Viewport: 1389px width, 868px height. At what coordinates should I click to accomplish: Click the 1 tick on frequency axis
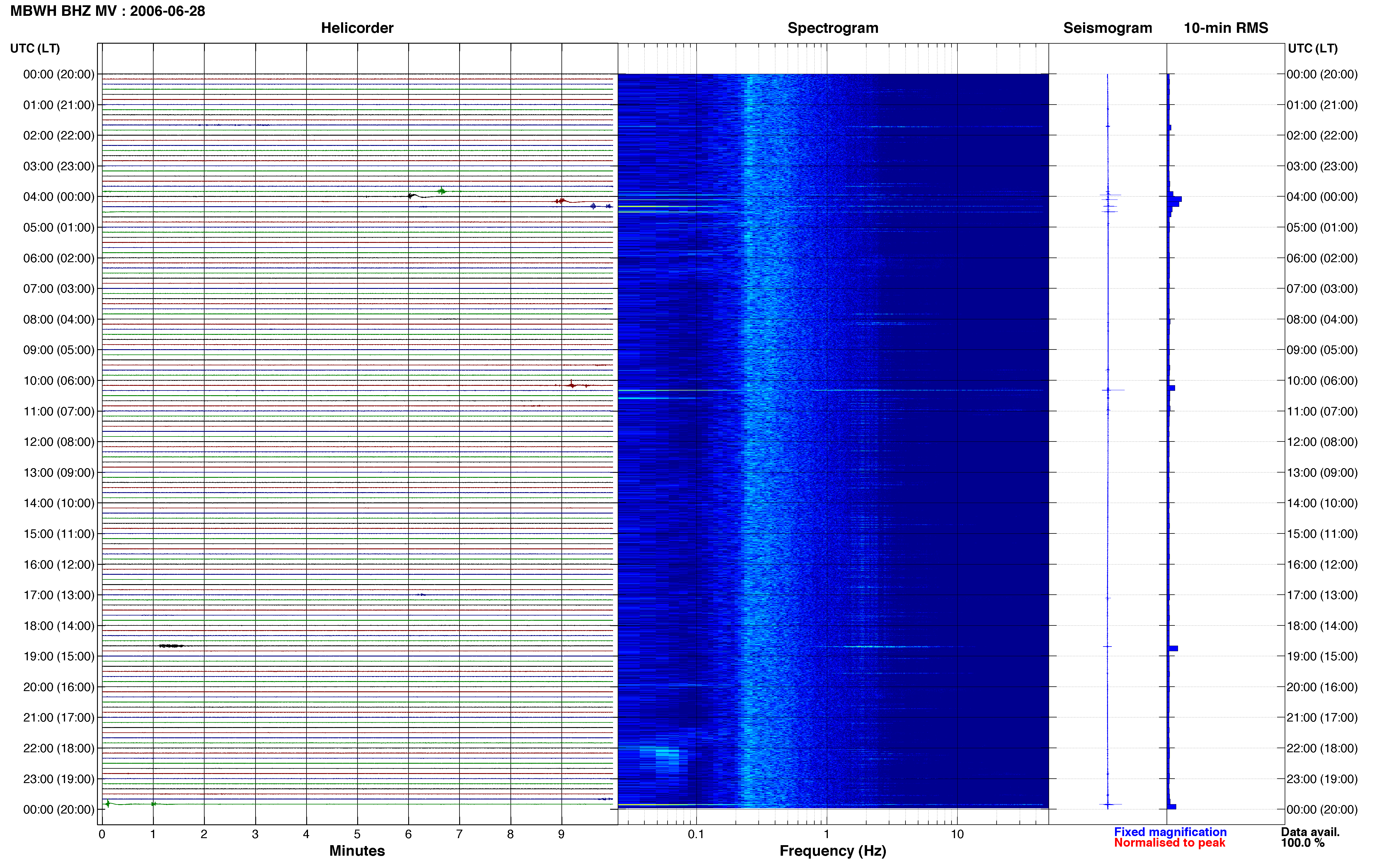826,834
